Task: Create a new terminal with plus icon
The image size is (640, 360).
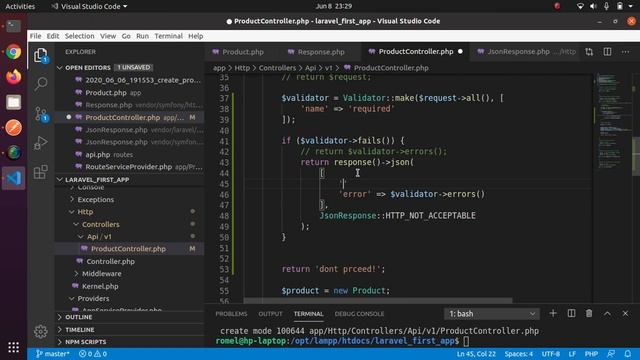Action: (x=553, y=313)
